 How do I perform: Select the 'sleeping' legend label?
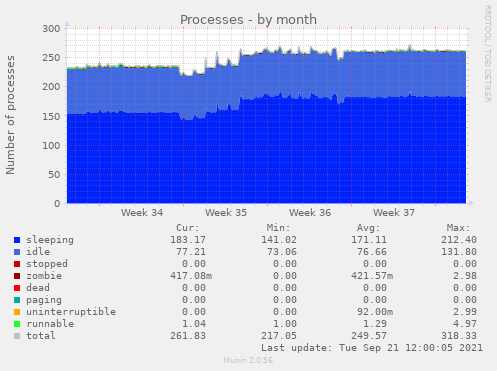(50, 240)
